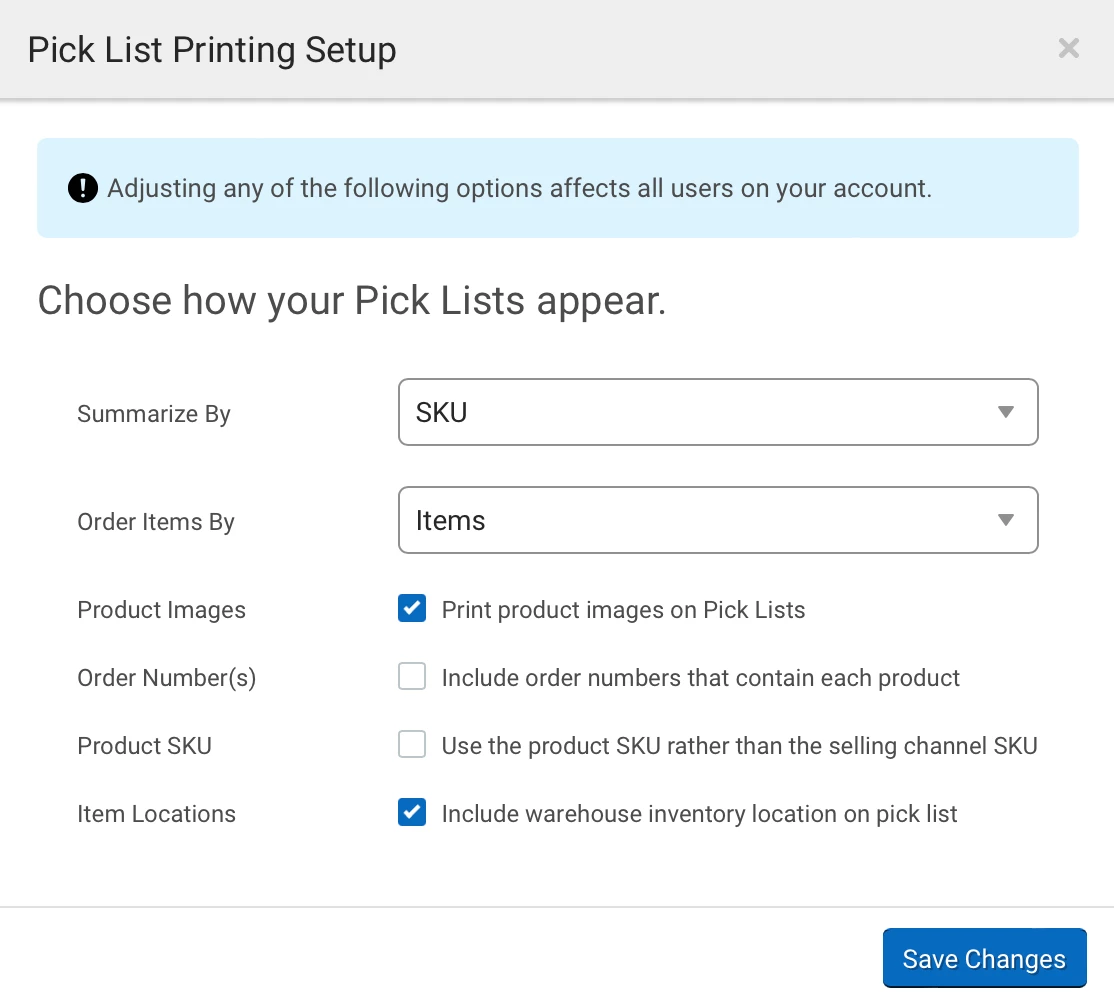
Task: Tick the Use the product SKU checkbox
Action: pyautogui.click(x=412, y=745)
